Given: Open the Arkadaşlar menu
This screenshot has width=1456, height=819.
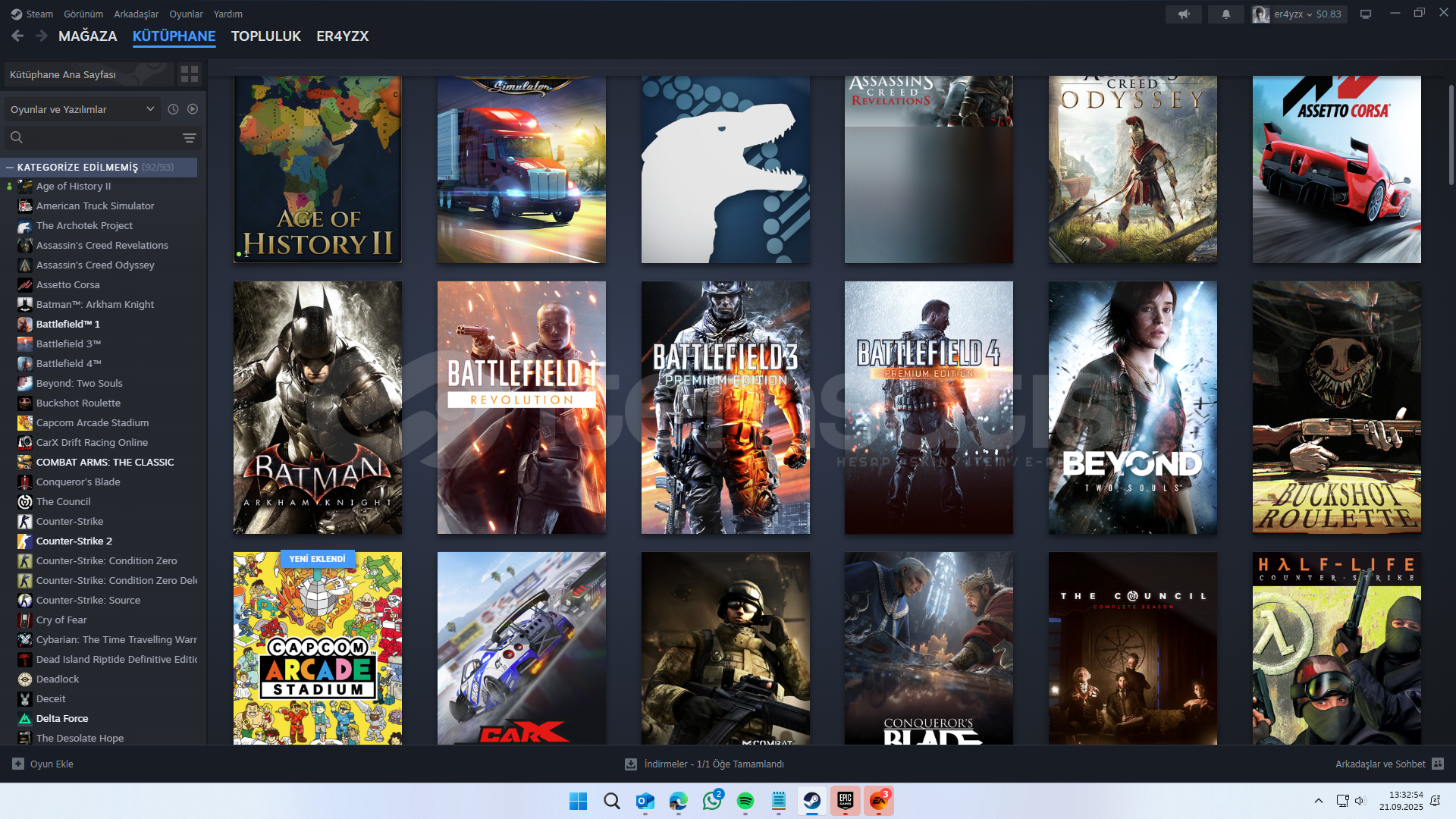Looking at the screenshot, I should pyautogui.click(x=136, y=14).
